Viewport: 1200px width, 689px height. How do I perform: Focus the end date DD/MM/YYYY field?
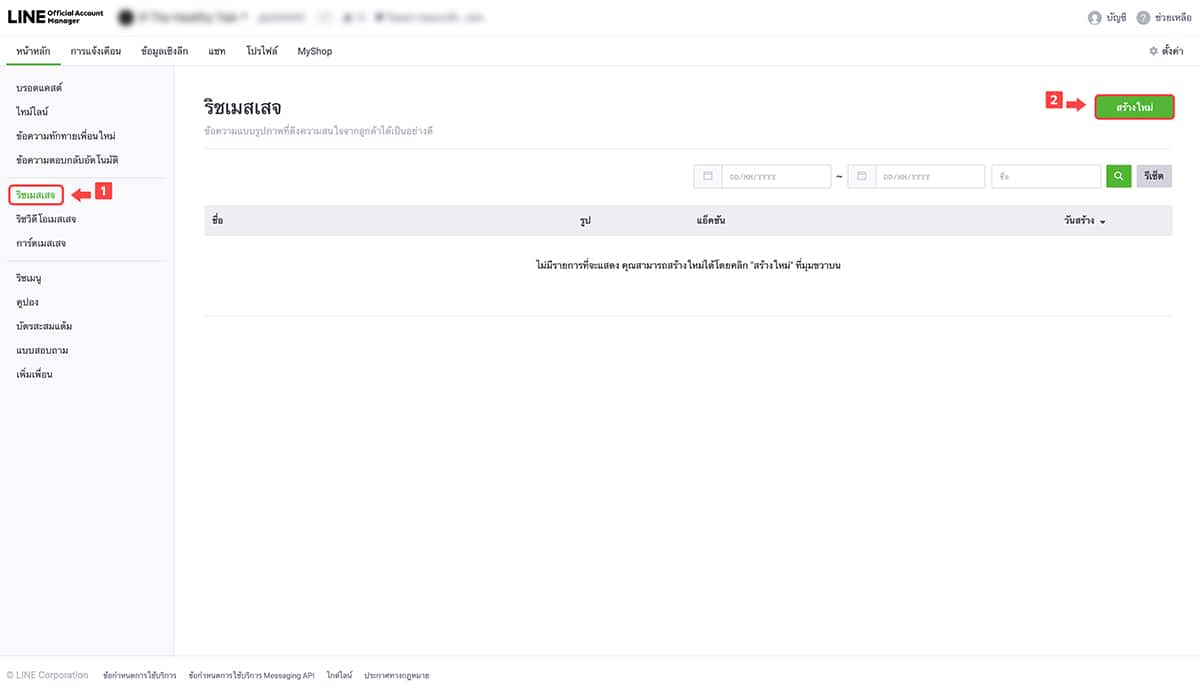click(930, 176)
